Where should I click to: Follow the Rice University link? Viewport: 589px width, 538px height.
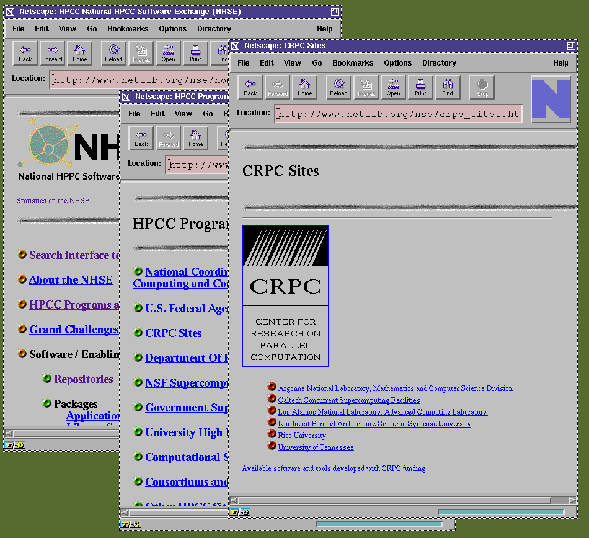pyautogui.click(x=302, y=435)
